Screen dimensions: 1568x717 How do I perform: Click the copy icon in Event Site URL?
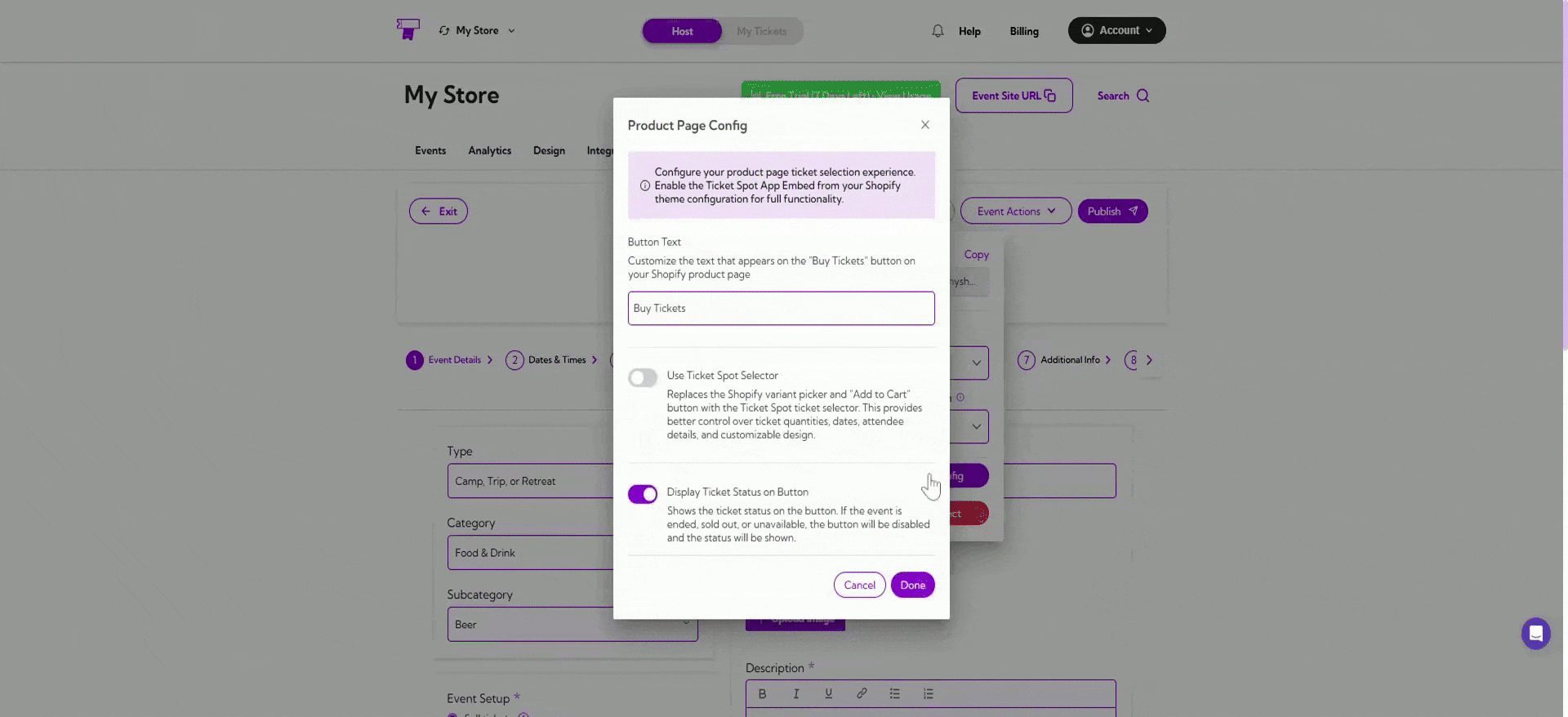click(1050, 96)
